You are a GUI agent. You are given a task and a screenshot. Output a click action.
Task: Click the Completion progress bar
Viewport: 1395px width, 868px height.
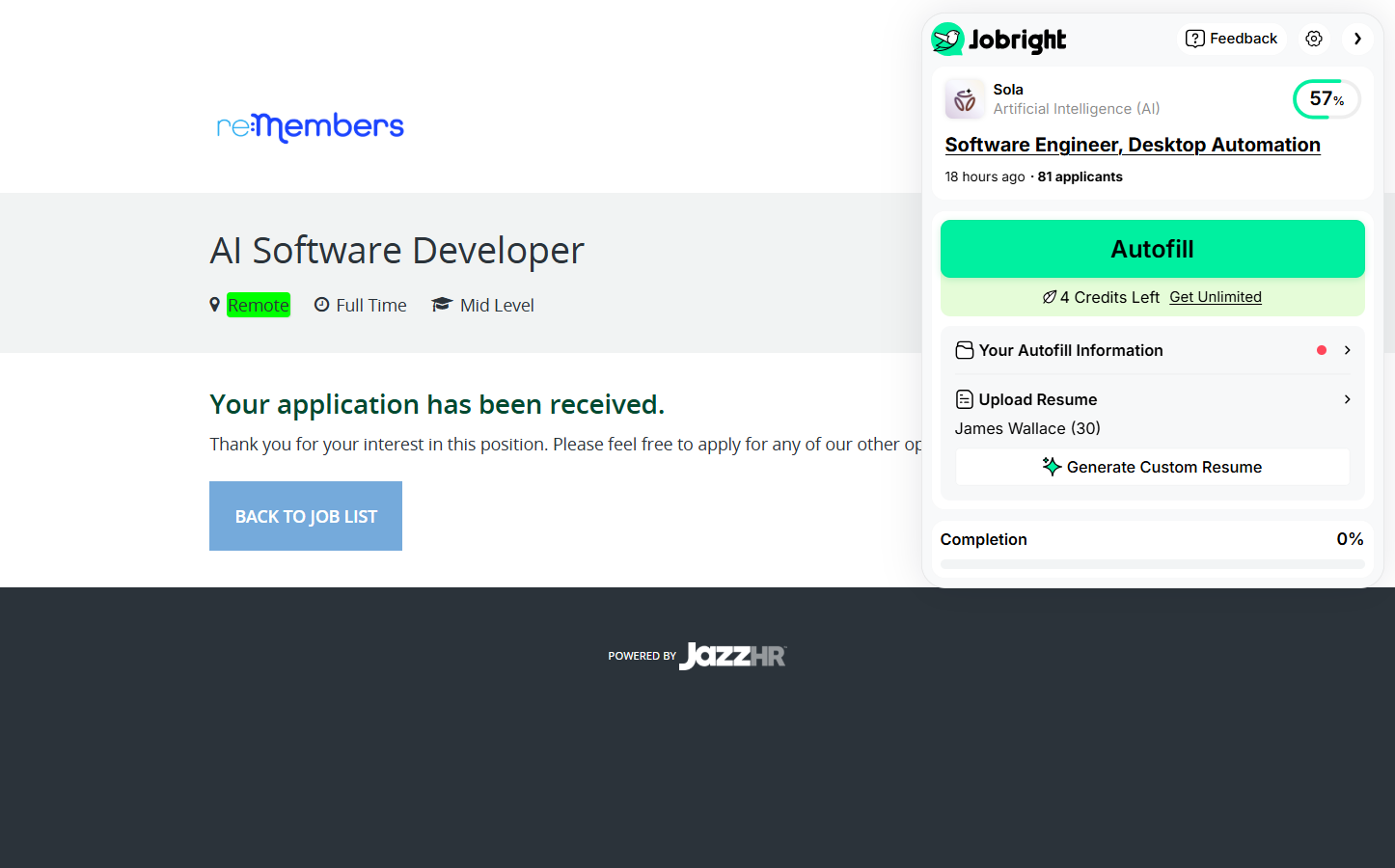[x=1152, y=563]
